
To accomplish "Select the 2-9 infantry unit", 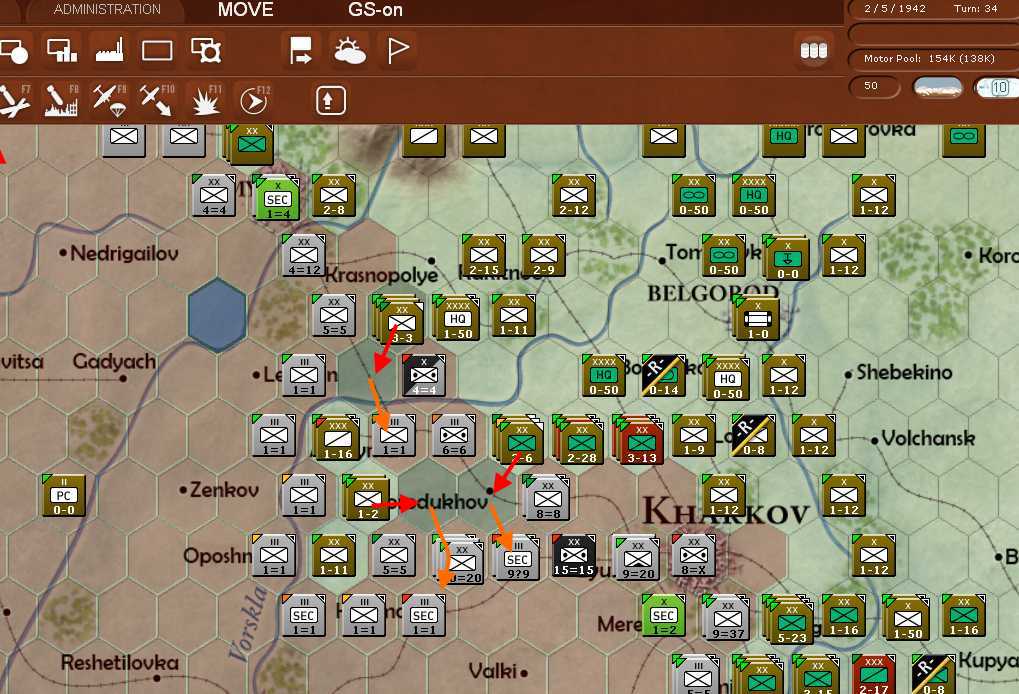I will pos(544,255).
